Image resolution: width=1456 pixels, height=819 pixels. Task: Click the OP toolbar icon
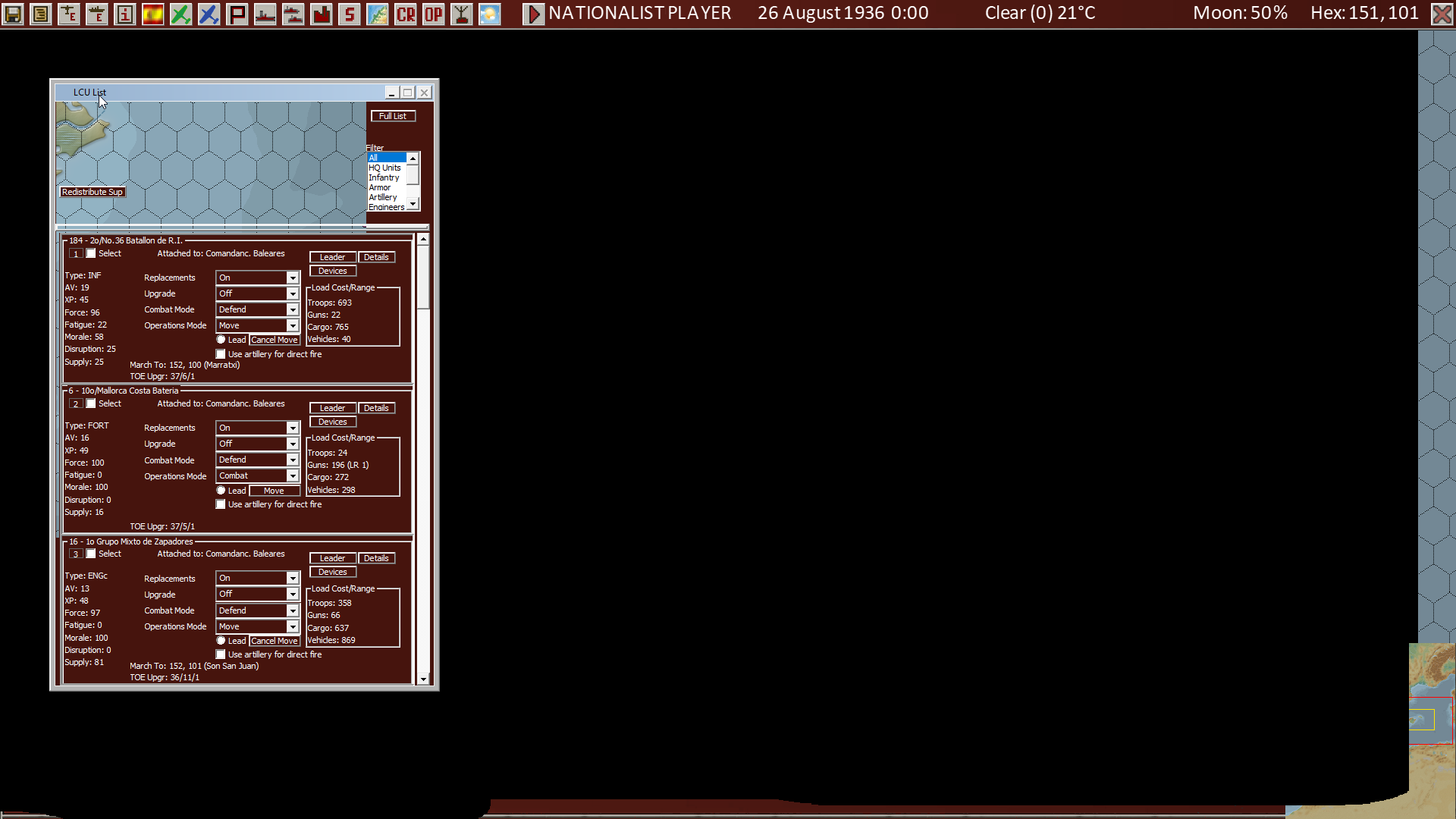coord(433,13)
